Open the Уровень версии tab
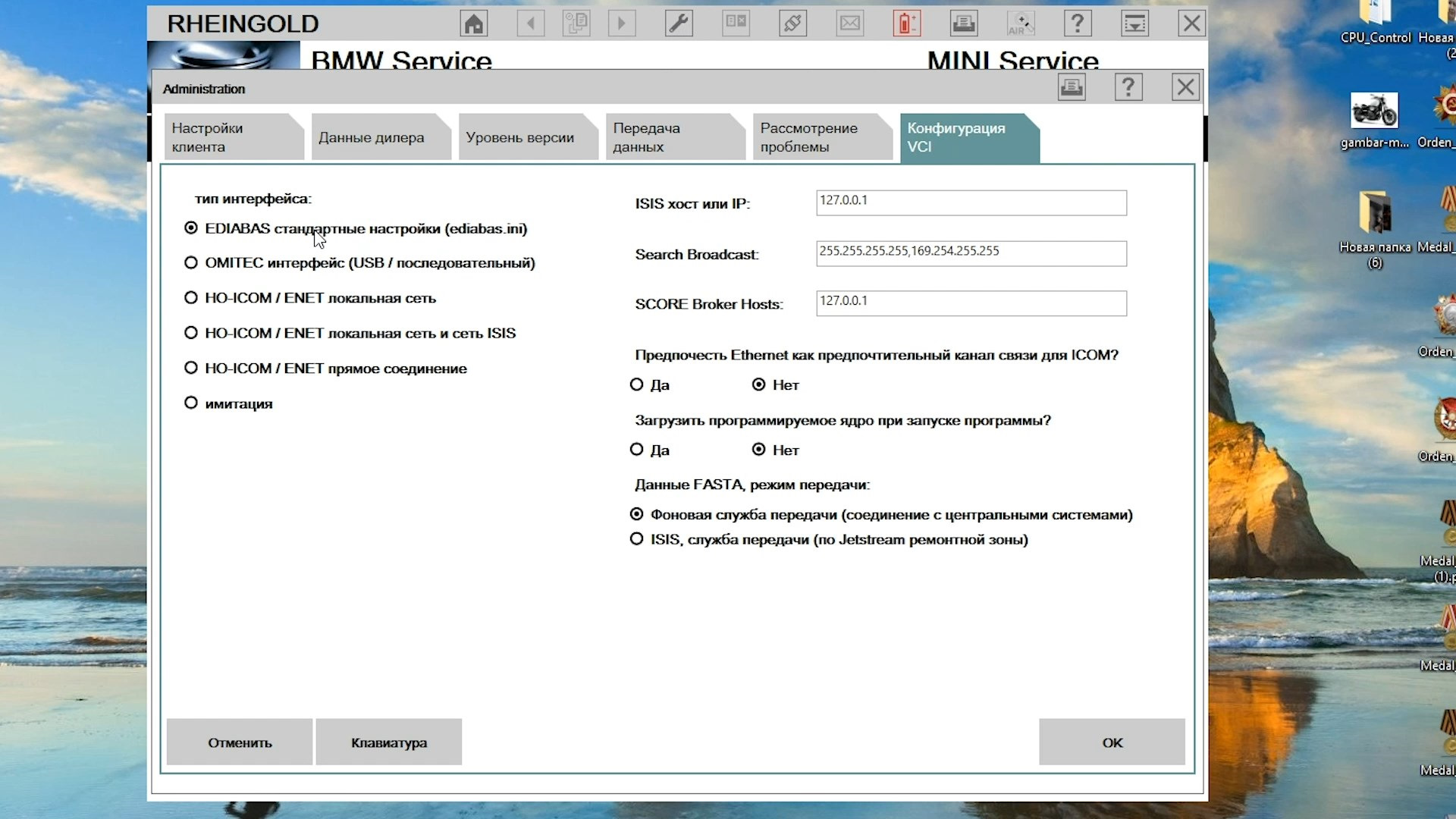 [x=520, y=137]
